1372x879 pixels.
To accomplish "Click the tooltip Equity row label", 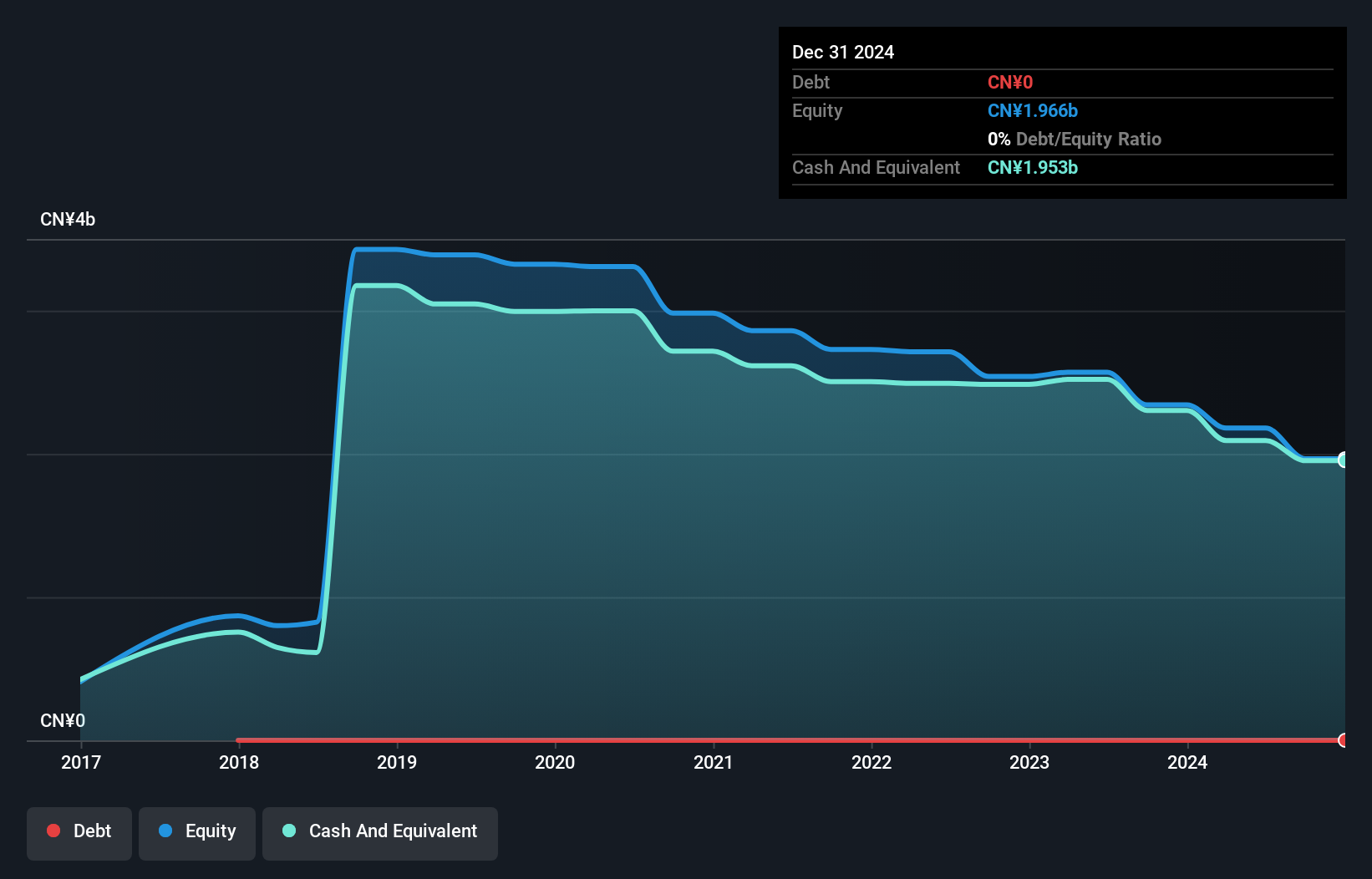I will pyautogui.click(x=817, y=110).
